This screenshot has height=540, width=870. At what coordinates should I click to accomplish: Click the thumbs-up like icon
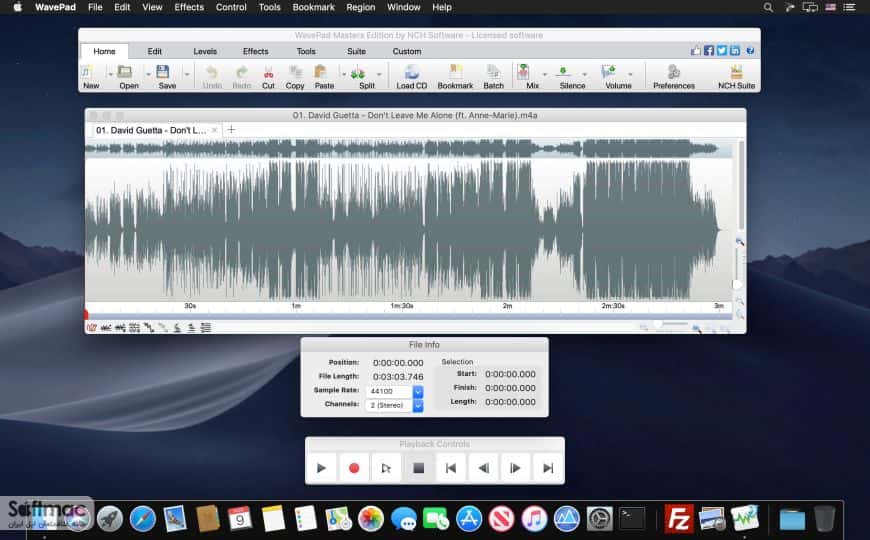[x=696, y=51]
